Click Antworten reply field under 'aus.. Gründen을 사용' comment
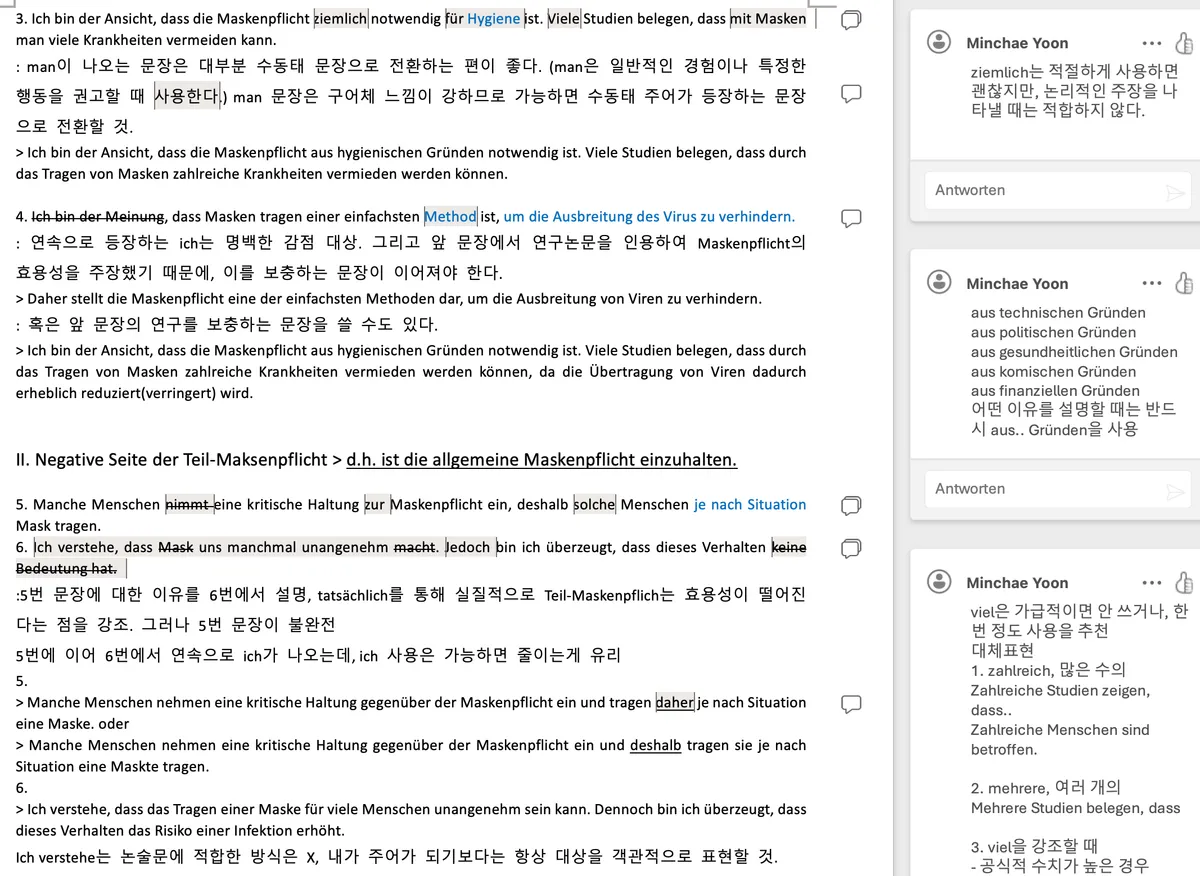 point(1058,489)
